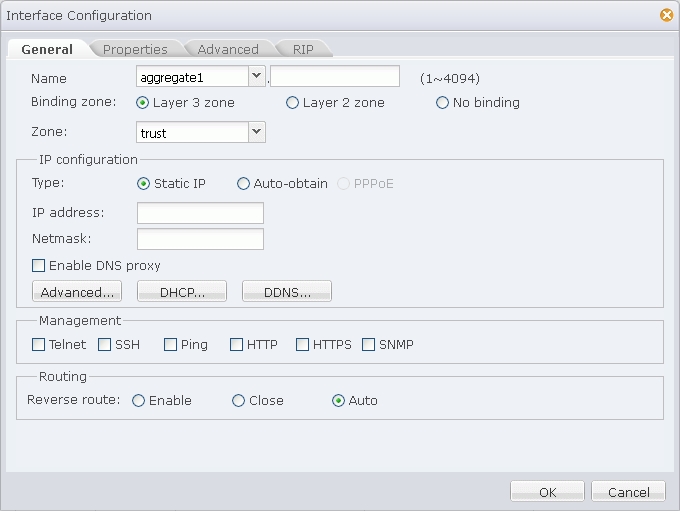Enable SSH management checkbox
The width and height of the screenshot is (680, 511).
[105, 344]
